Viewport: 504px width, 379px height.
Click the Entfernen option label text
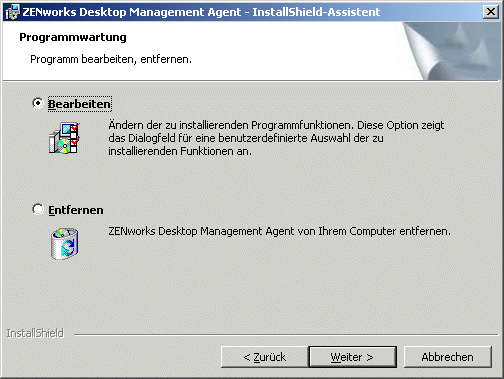point(76,210)
